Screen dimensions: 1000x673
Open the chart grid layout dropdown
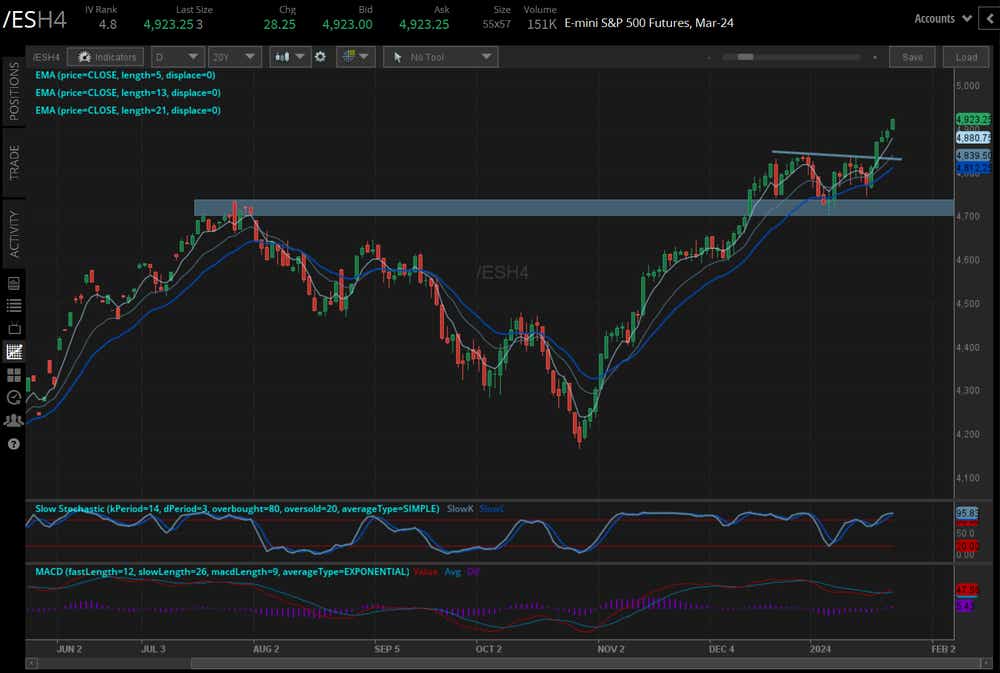click(x=355, y=57)
